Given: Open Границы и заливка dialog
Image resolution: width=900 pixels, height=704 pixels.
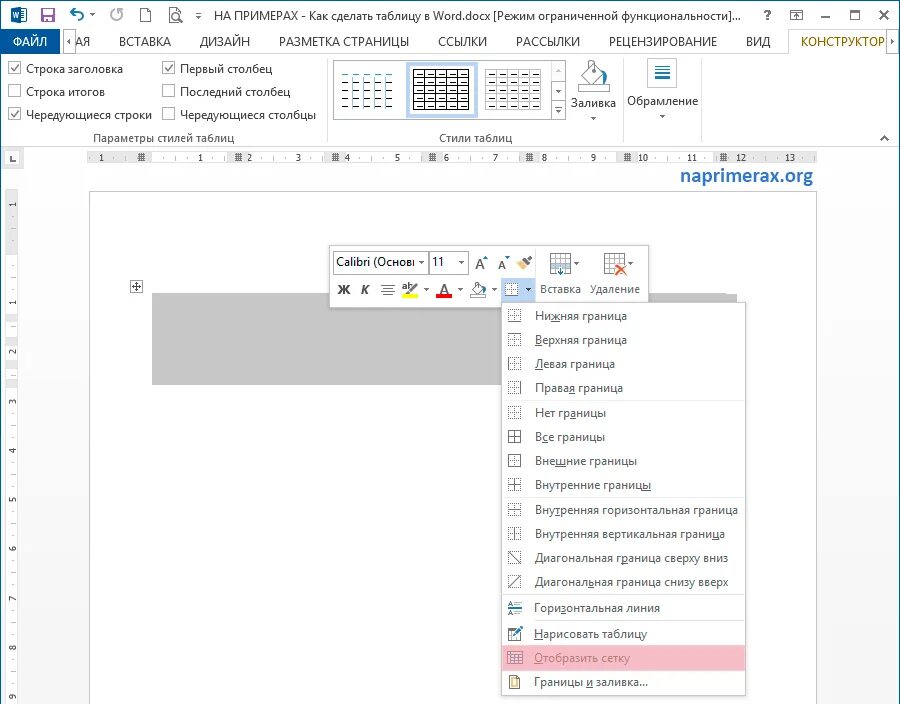Looking at the screenshot, I should click(623, 682).
